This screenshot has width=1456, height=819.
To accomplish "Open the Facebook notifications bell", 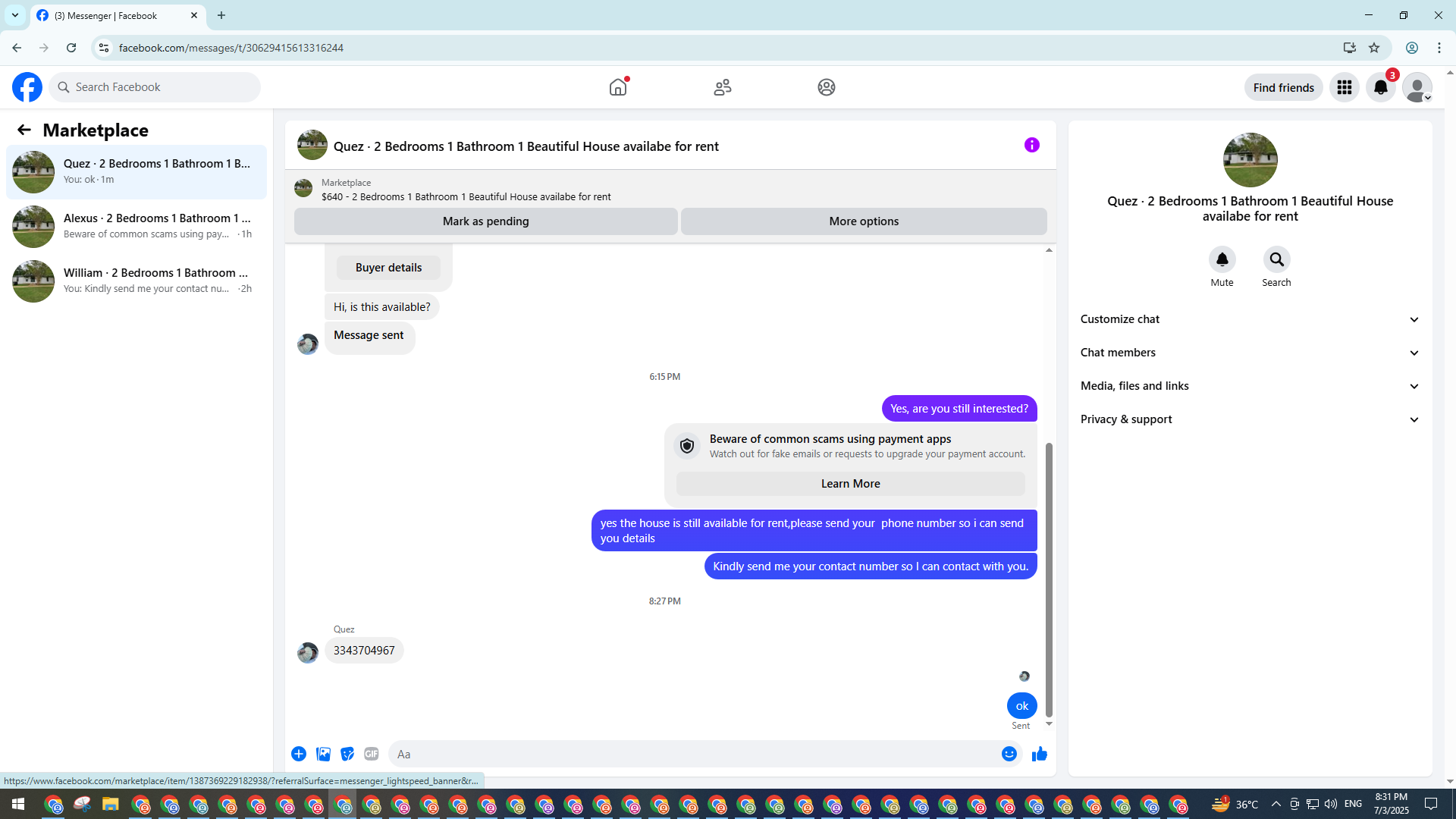I will coord(1380,87).
